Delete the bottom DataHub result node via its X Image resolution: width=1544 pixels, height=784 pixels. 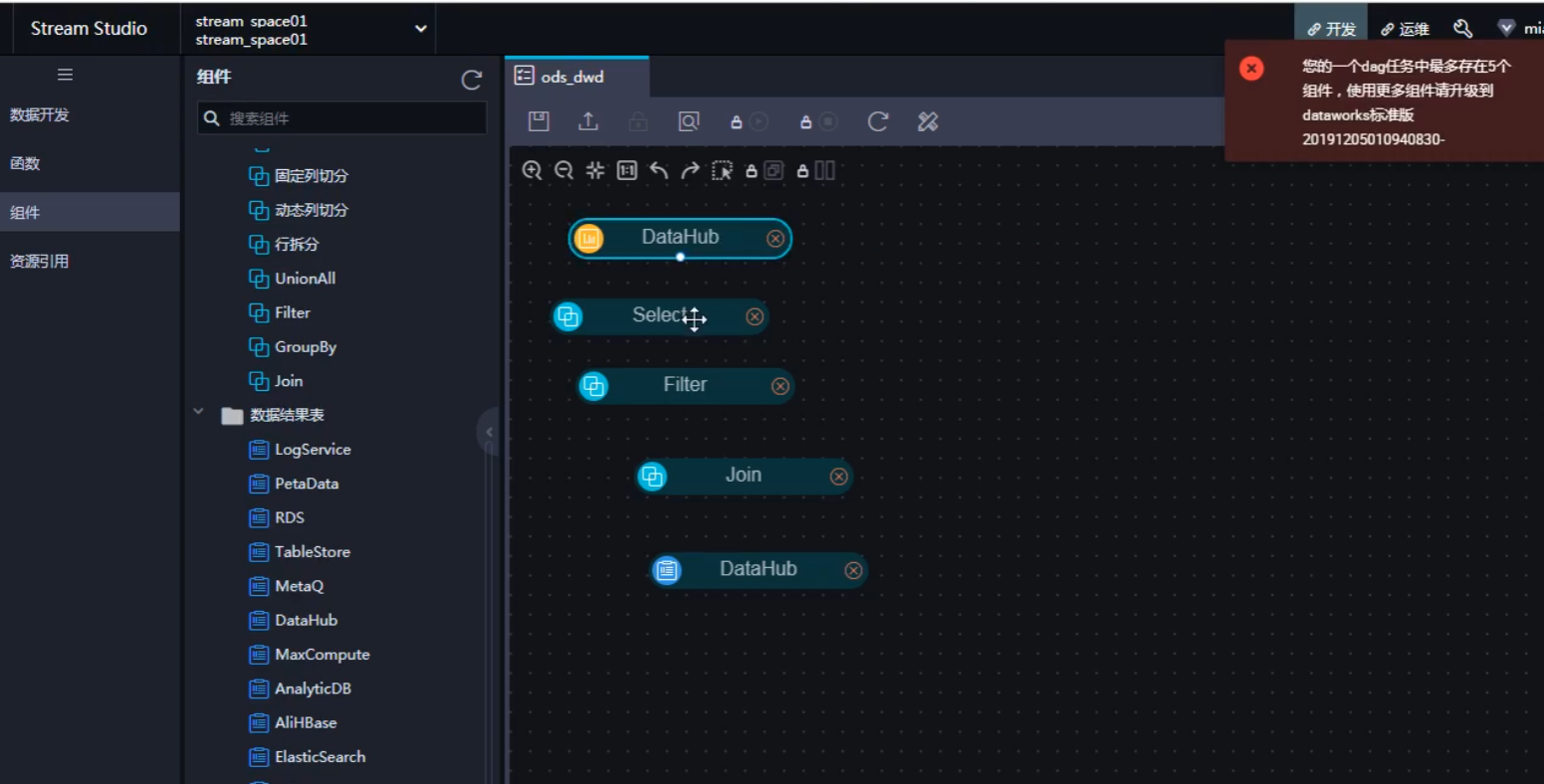pyautogui.click(x=853, y=570)
